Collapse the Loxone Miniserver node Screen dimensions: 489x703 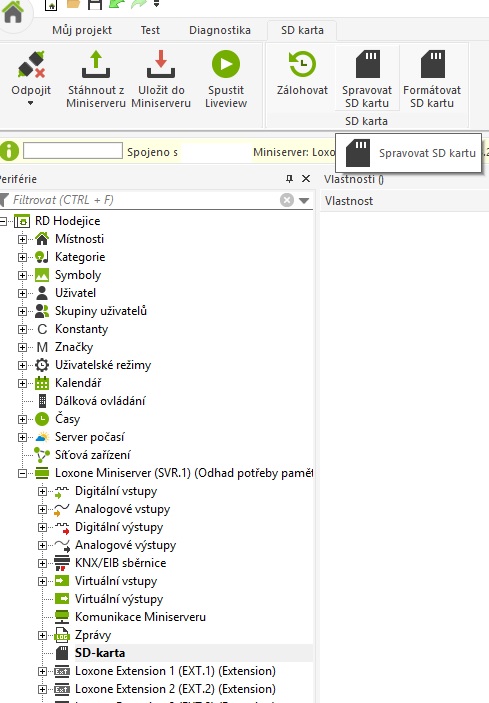(x=22, y=473)
